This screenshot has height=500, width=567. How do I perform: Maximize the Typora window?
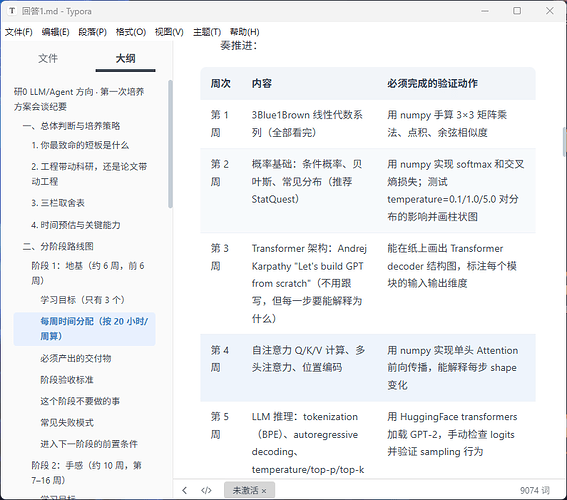[517, 11]
